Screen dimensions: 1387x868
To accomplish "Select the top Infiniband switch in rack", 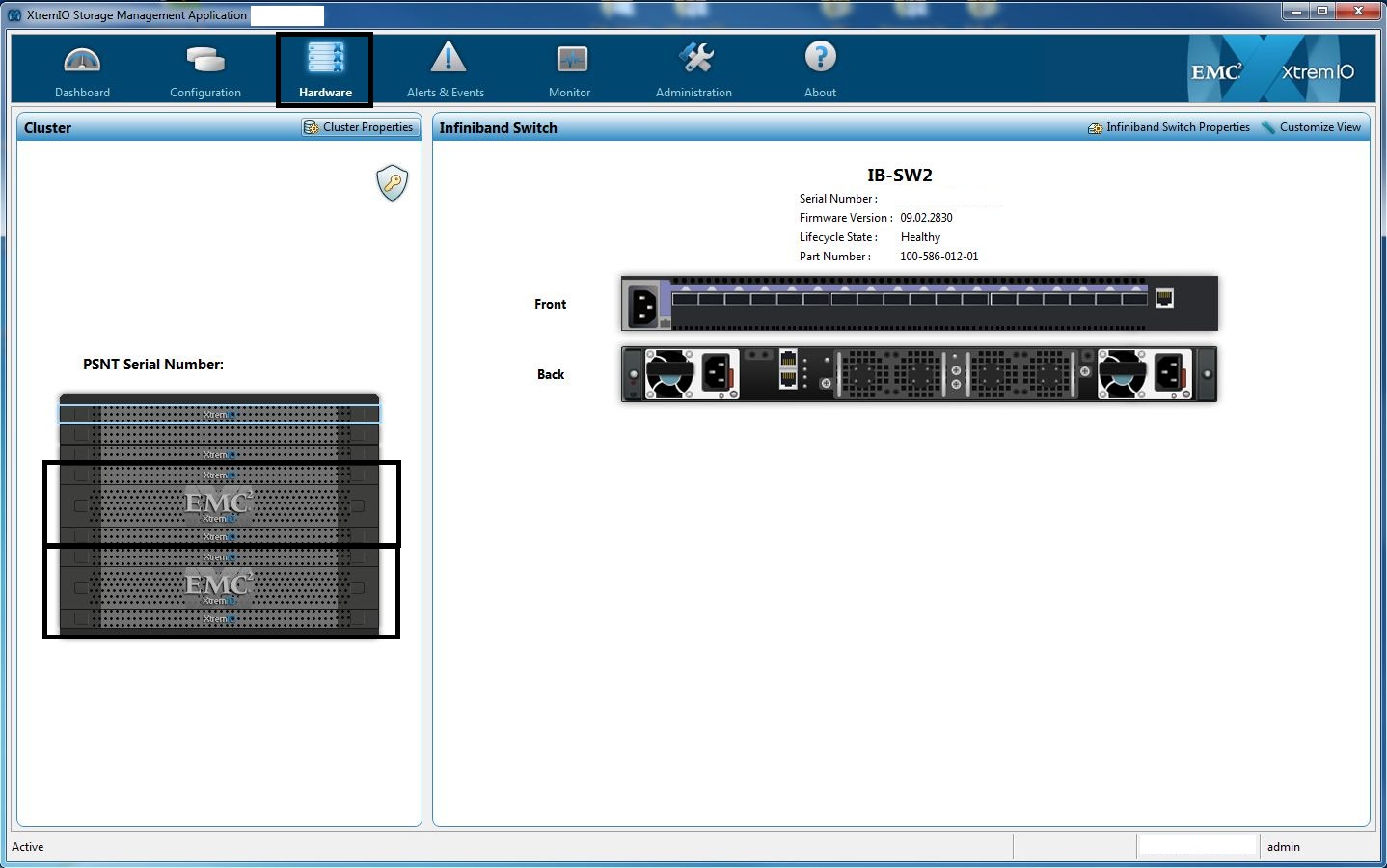I will pos(219,415).
